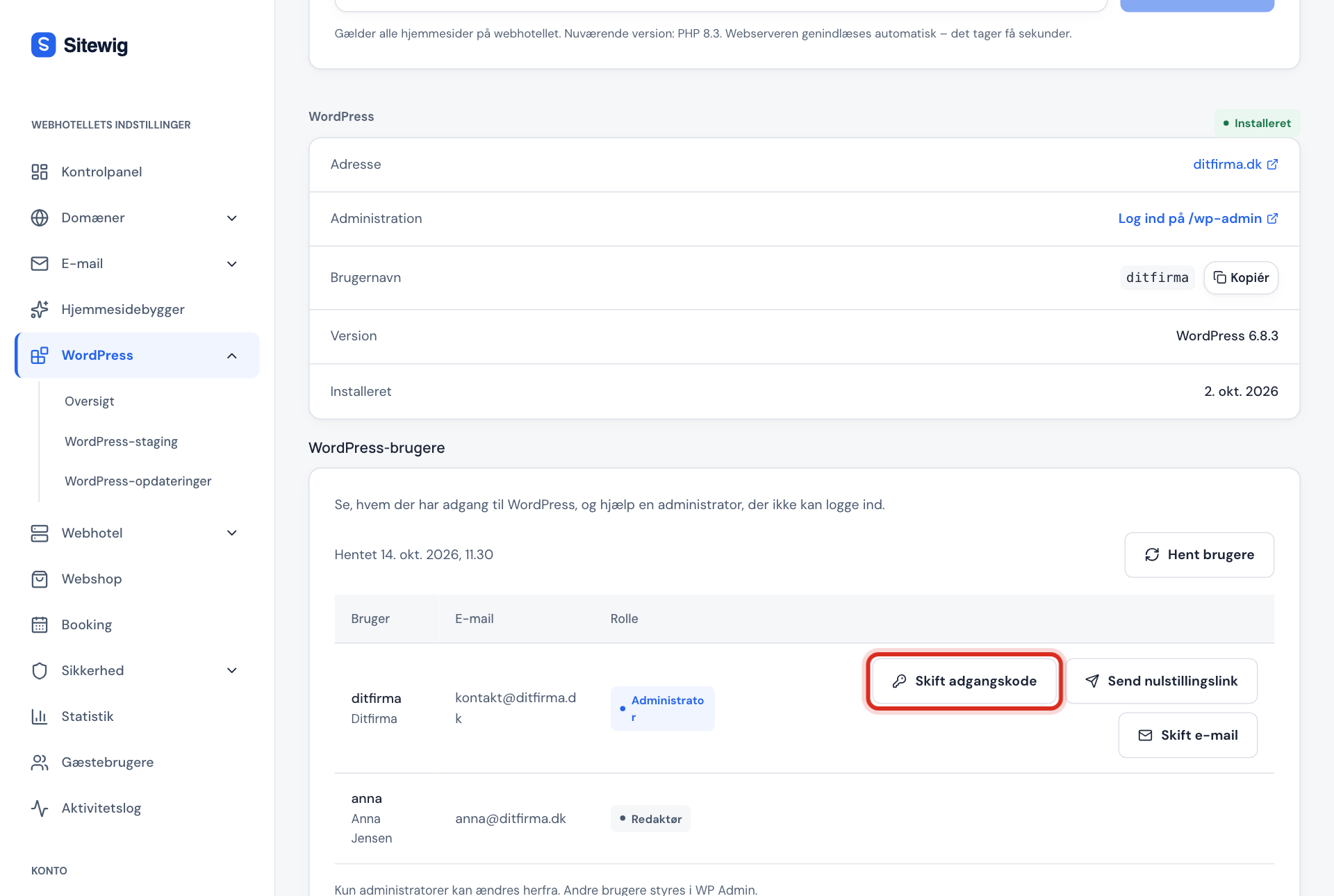Open the Oversigt submenu item
Screen dimensions: 1334x896
(89, 401)
